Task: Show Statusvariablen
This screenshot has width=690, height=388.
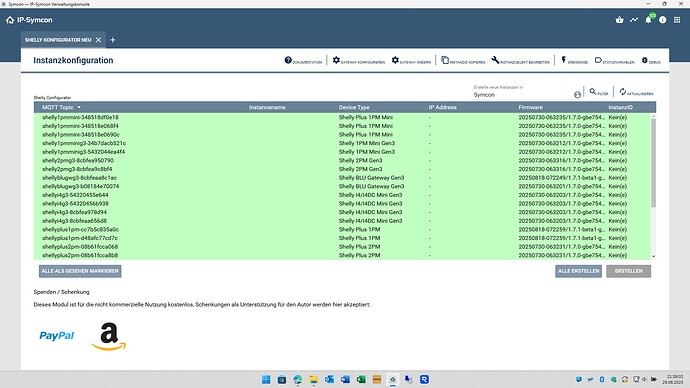Action: coord(614,61)
